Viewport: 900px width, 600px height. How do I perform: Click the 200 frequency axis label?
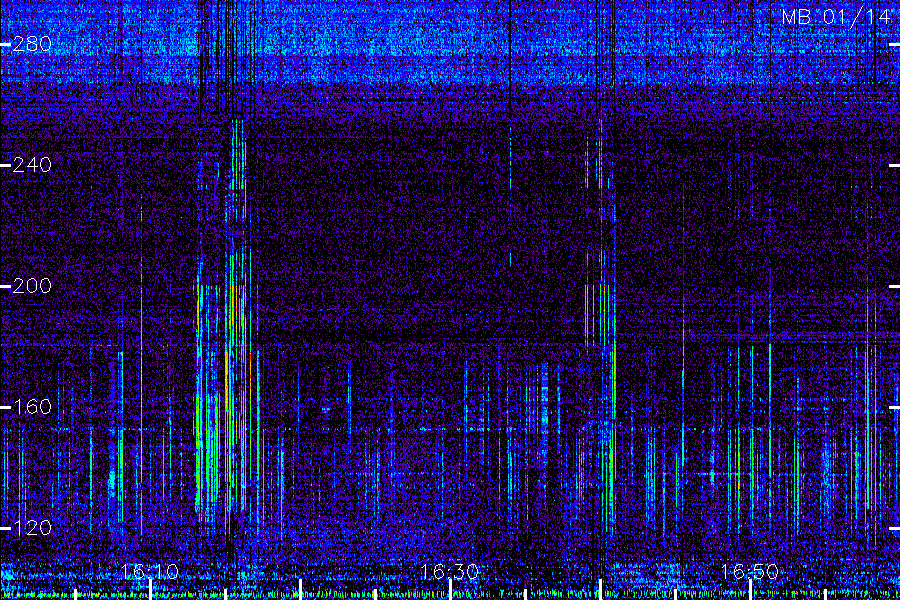point(32,286)
